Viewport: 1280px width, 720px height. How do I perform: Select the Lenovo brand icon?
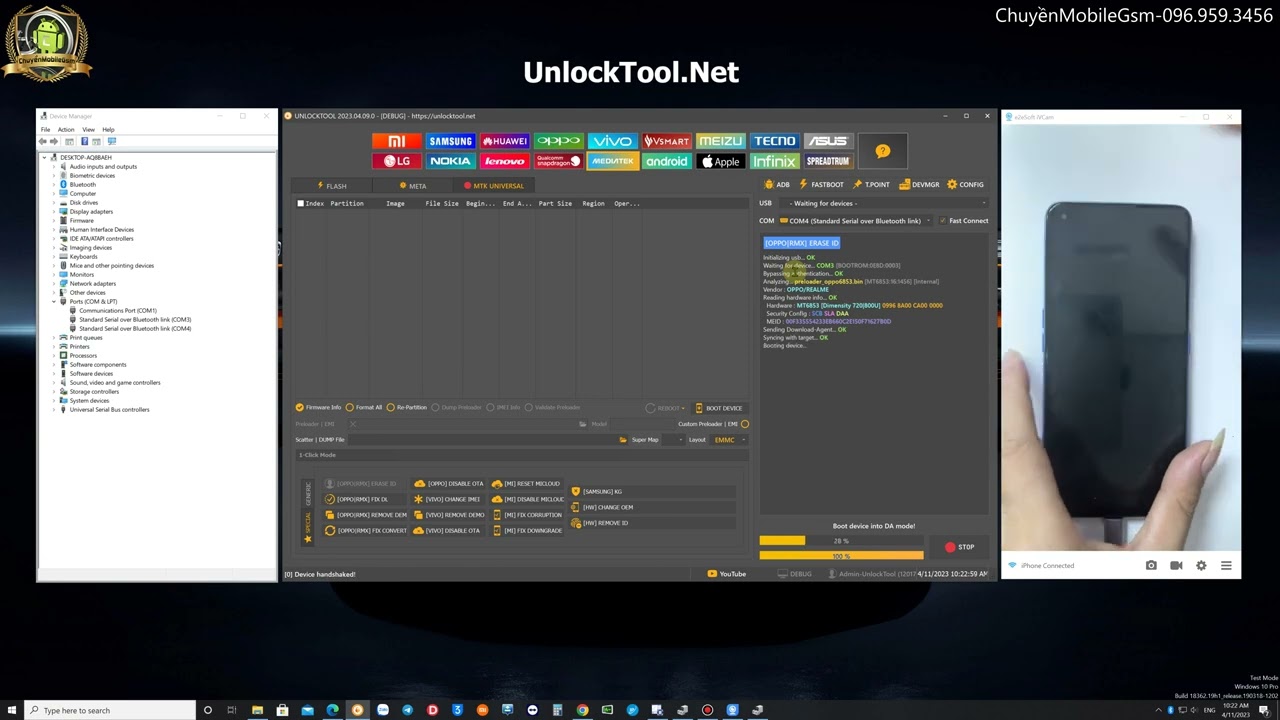click(x=504, y=161)
